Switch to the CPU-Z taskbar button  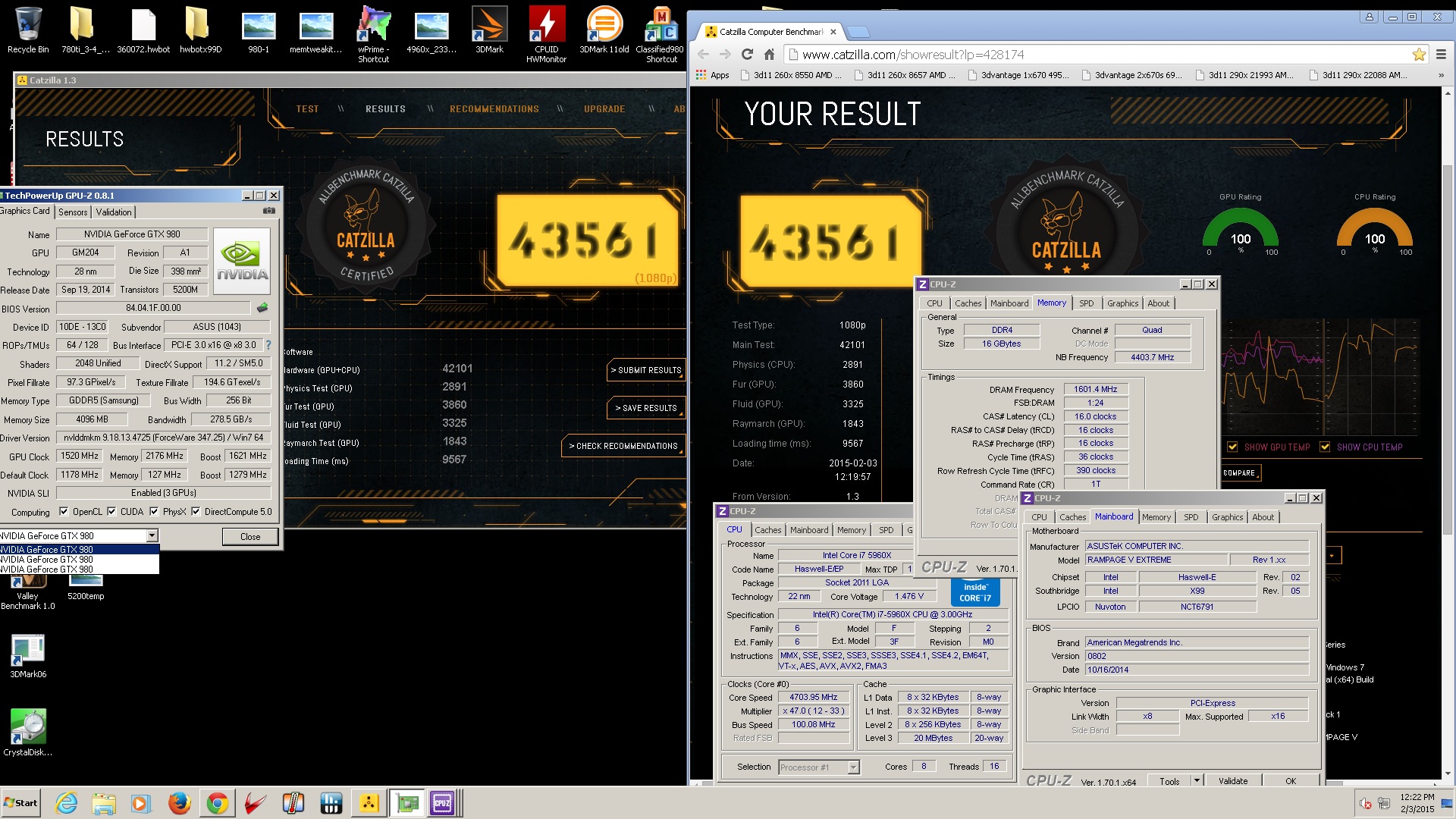442,803
